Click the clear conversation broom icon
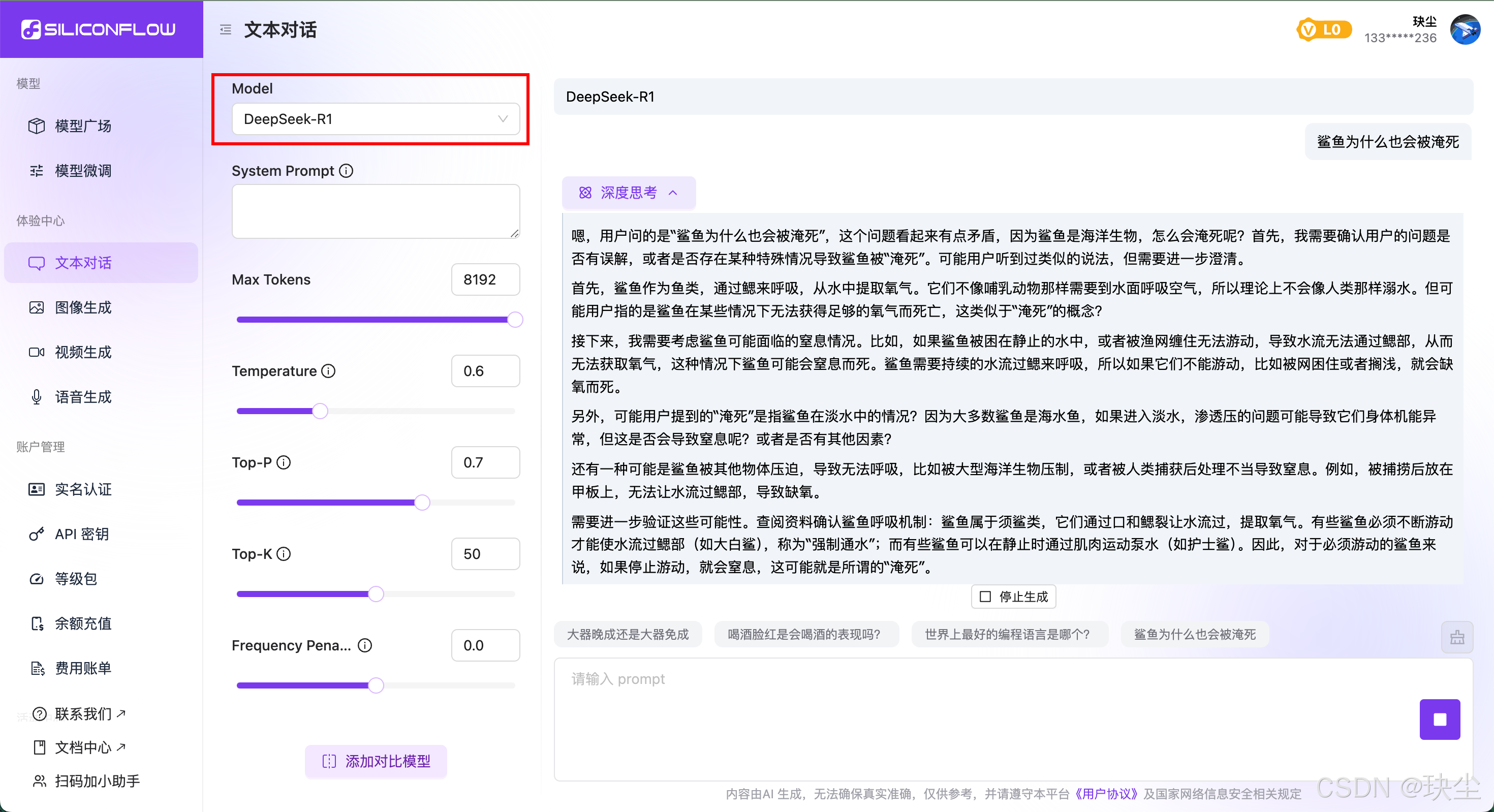The image size is (1494, 812). pyautogui.click(x=1457, y=637)
